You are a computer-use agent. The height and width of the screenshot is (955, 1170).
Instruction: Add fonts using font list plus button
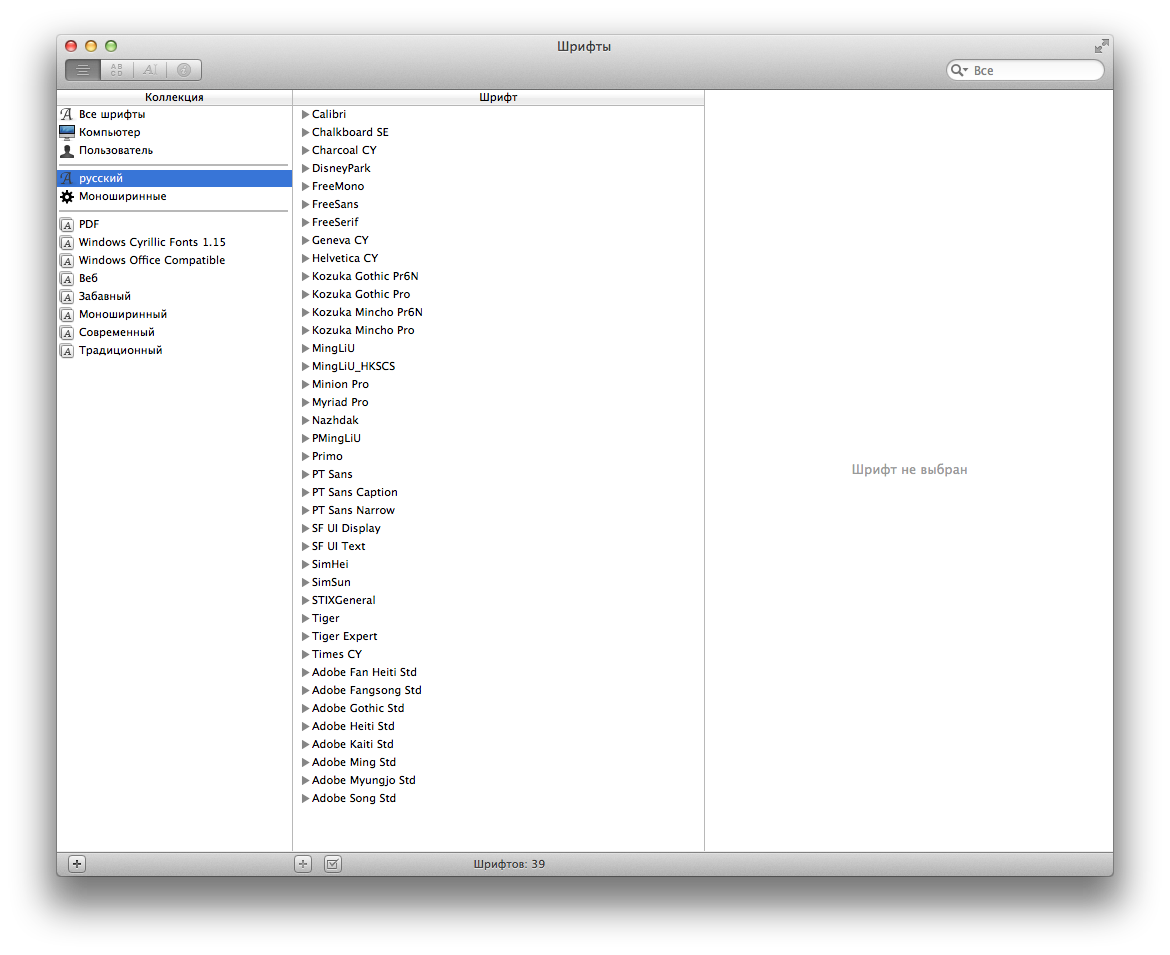coord(303,864)
